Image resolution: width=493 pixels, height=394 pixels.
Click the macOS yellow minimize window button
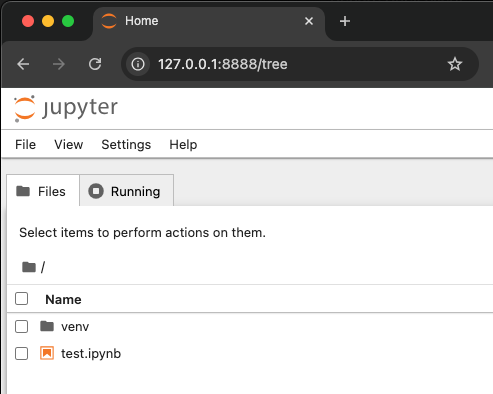point(48,21)
